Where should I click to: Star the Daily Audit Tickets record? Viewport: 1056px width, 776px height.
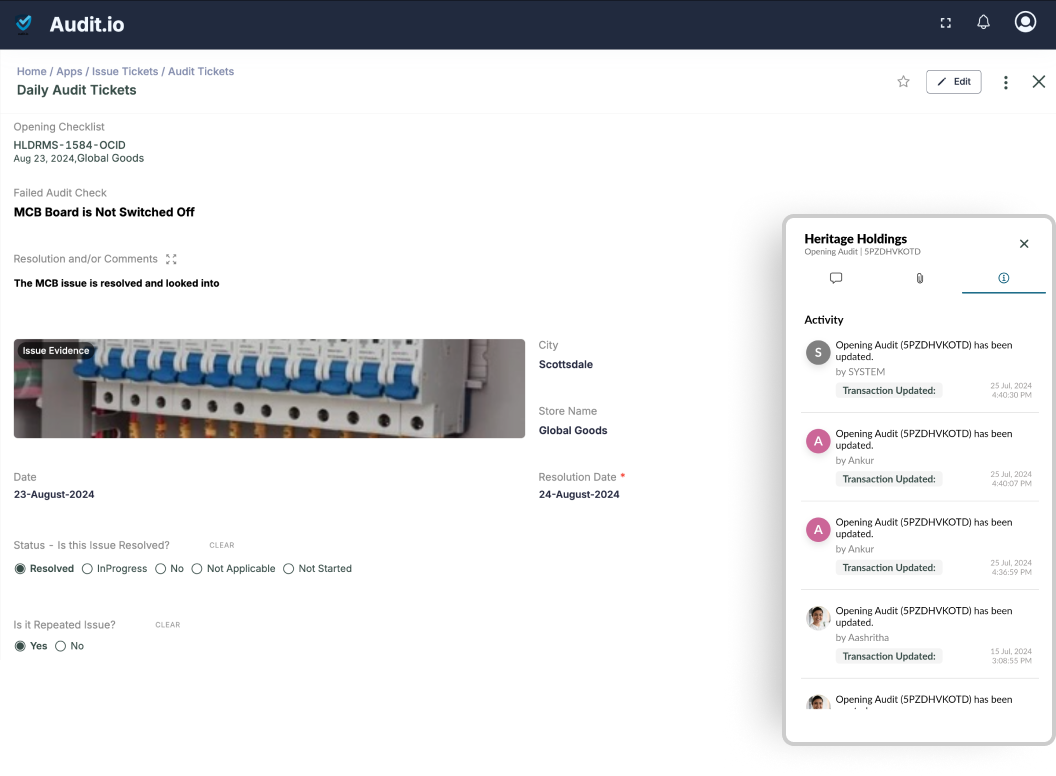[903, 82]
